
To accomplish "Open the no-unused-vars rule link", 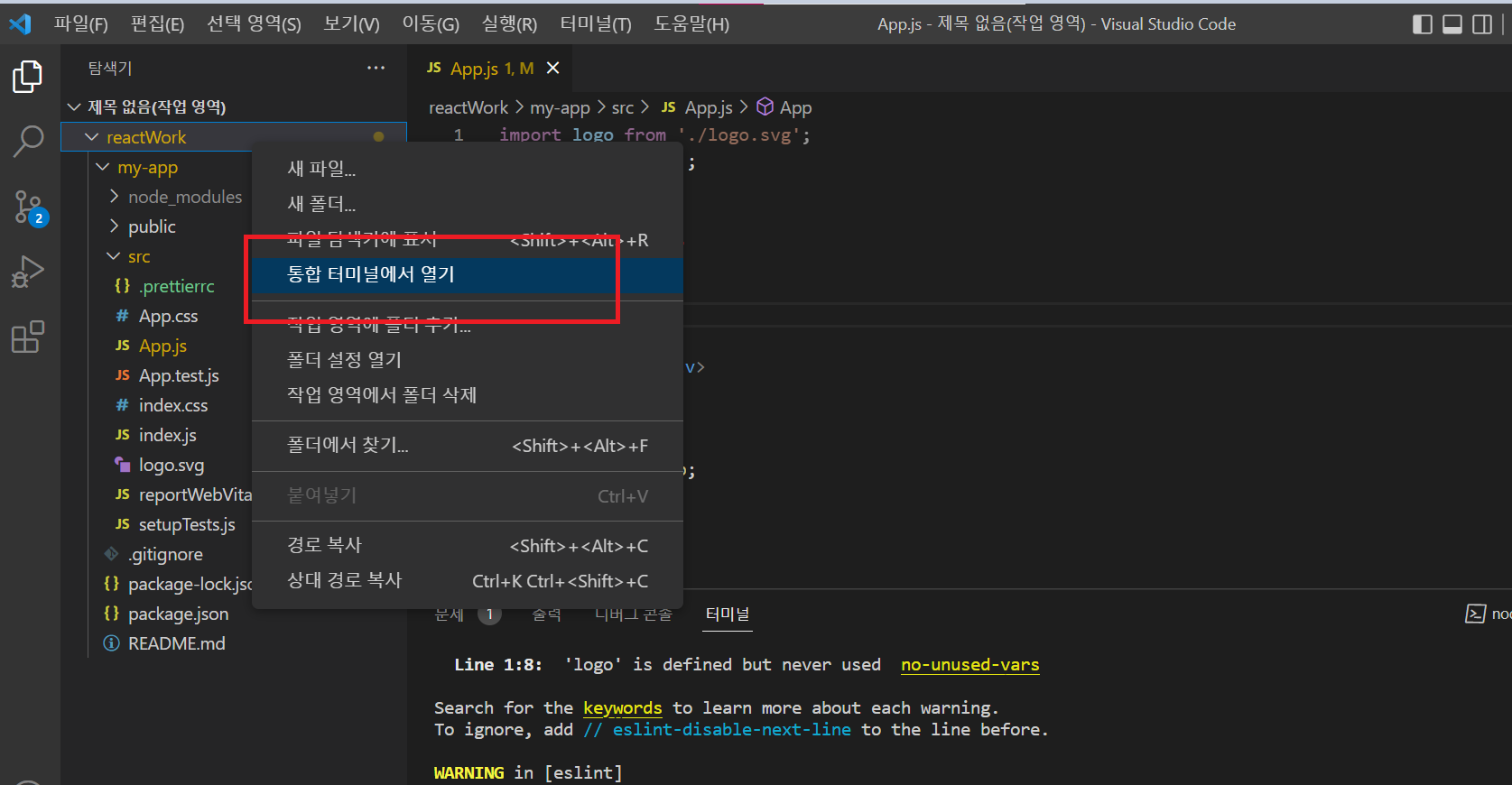I will [x=970, y=665].
